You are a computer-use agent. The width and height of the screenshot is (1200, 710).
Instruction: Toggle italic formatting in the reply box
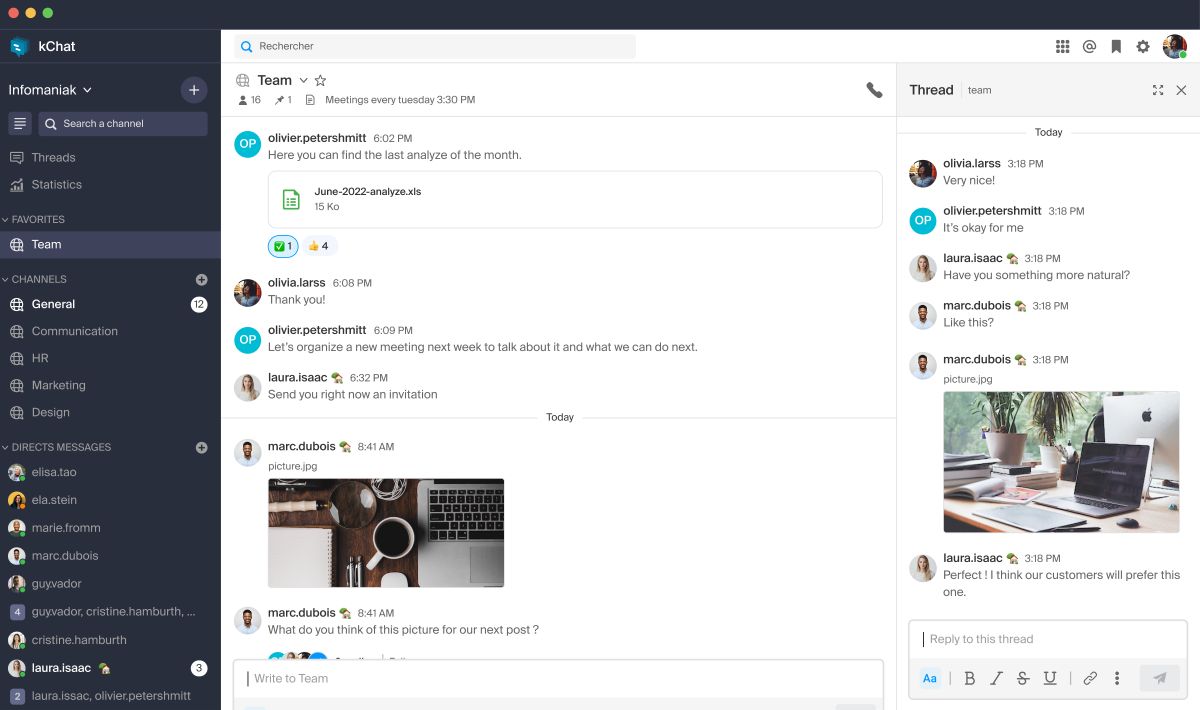point(996,678)
